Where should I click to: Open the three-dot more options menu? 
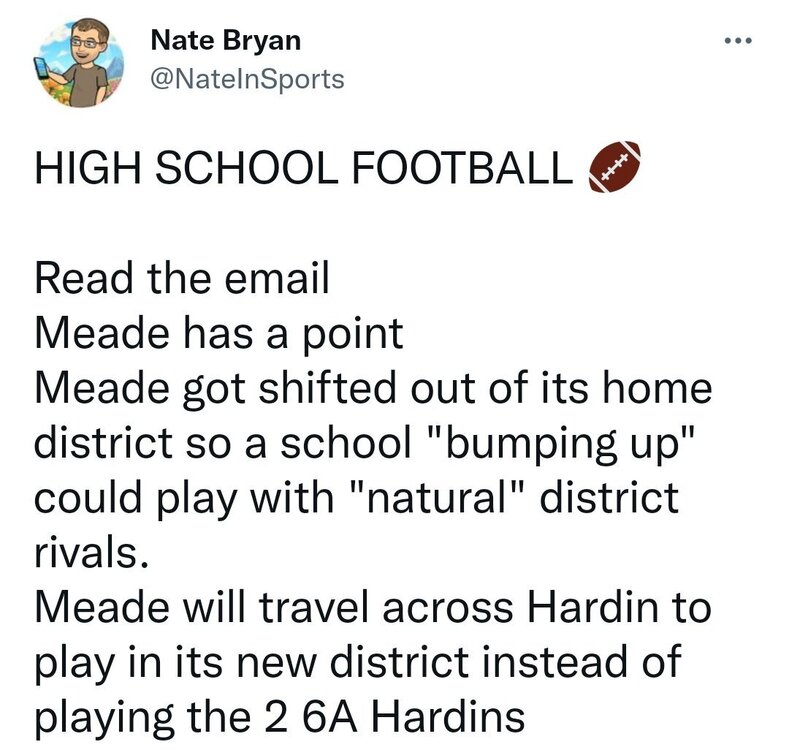(x=738, y=41)
